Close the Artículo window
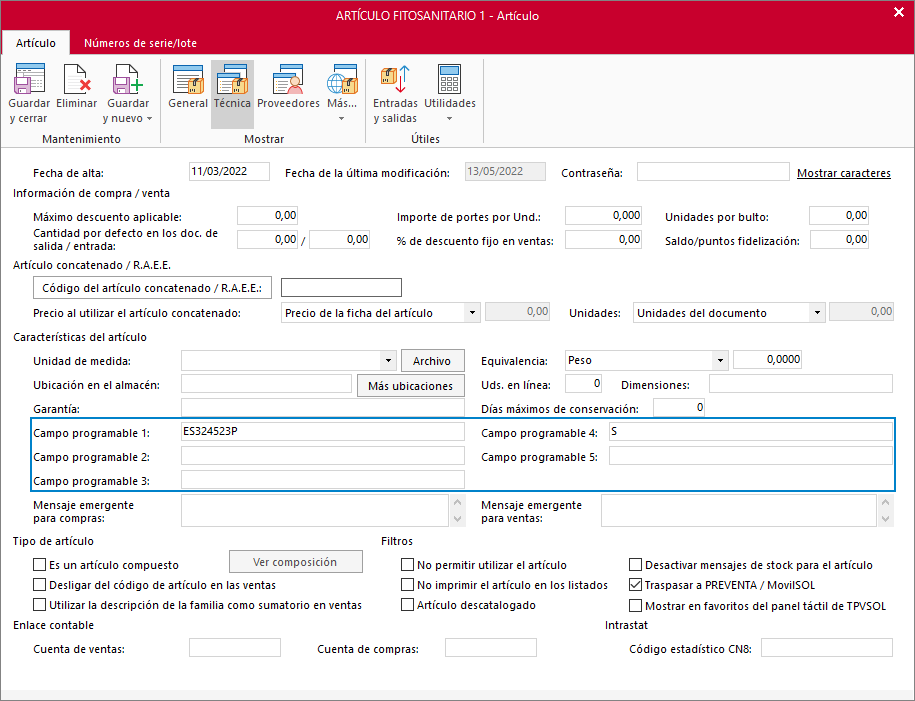 coord(899,12)
